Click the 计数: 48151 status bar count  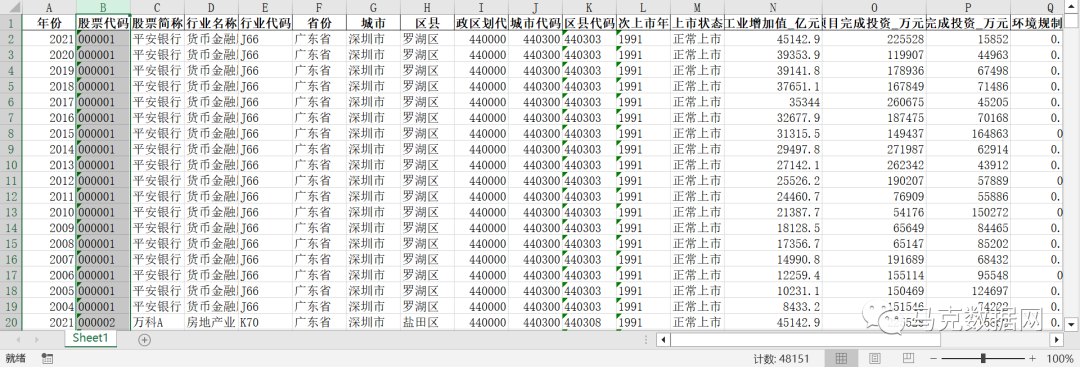pyautogui.click(x=781, y=359)
